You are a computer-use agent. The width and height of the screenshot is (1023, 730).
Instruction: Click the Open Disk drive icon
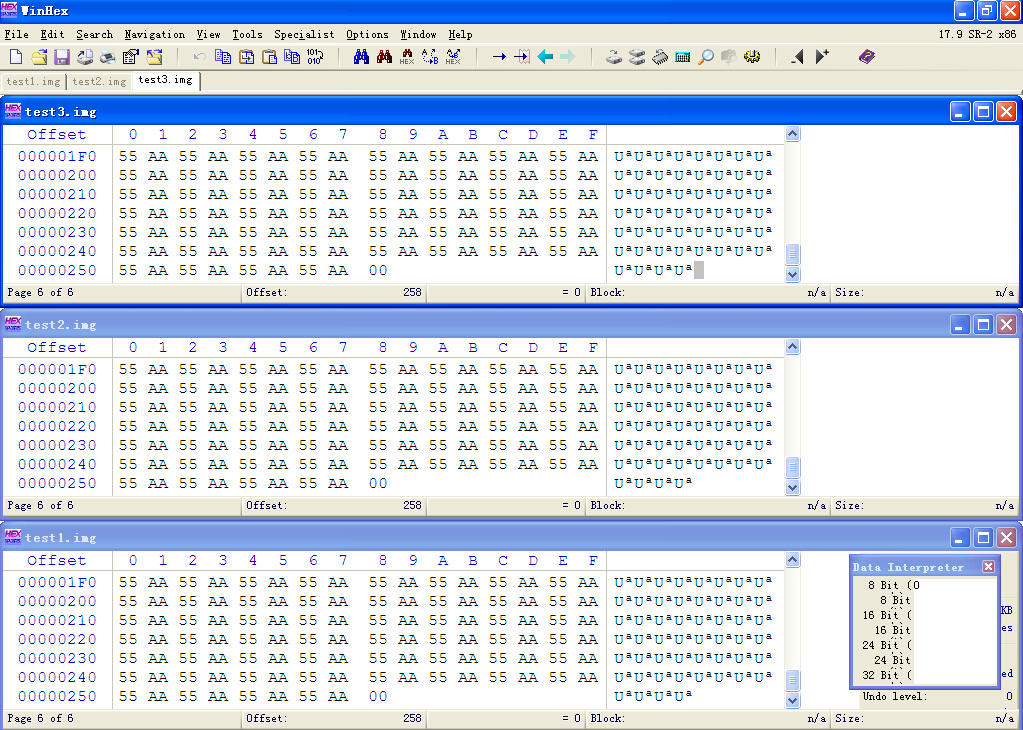click(613, 57)
